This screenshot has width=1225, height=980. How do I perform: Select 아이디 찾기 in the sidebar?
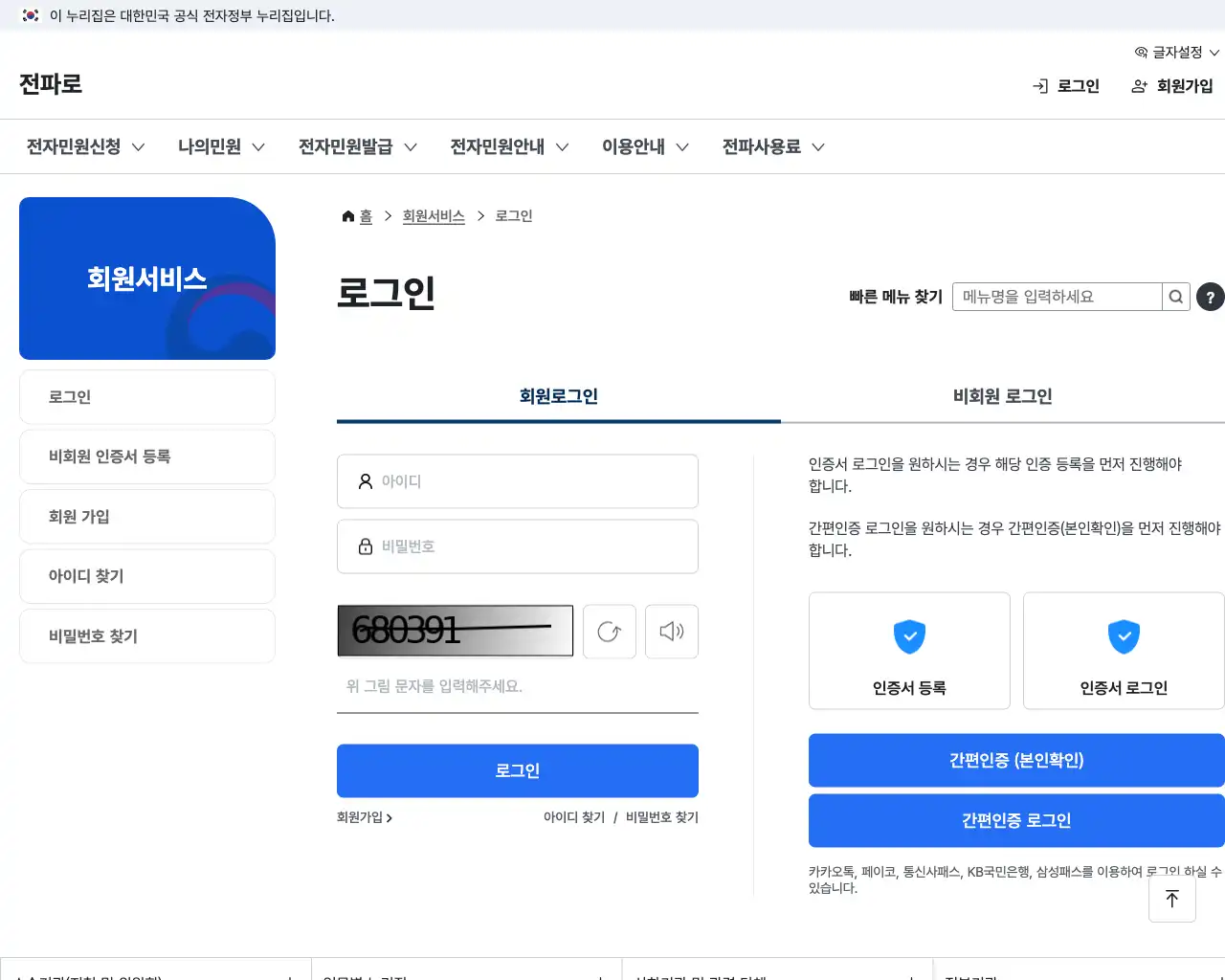coord(147,576)
